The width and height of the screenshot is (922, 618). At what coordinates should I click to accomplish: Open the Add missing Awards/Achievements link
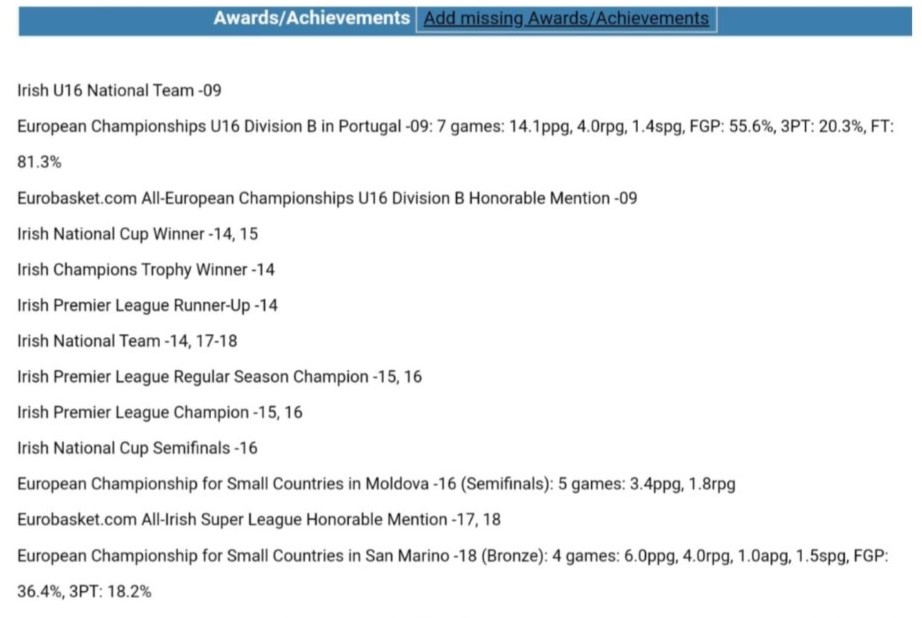coord(566,19)
